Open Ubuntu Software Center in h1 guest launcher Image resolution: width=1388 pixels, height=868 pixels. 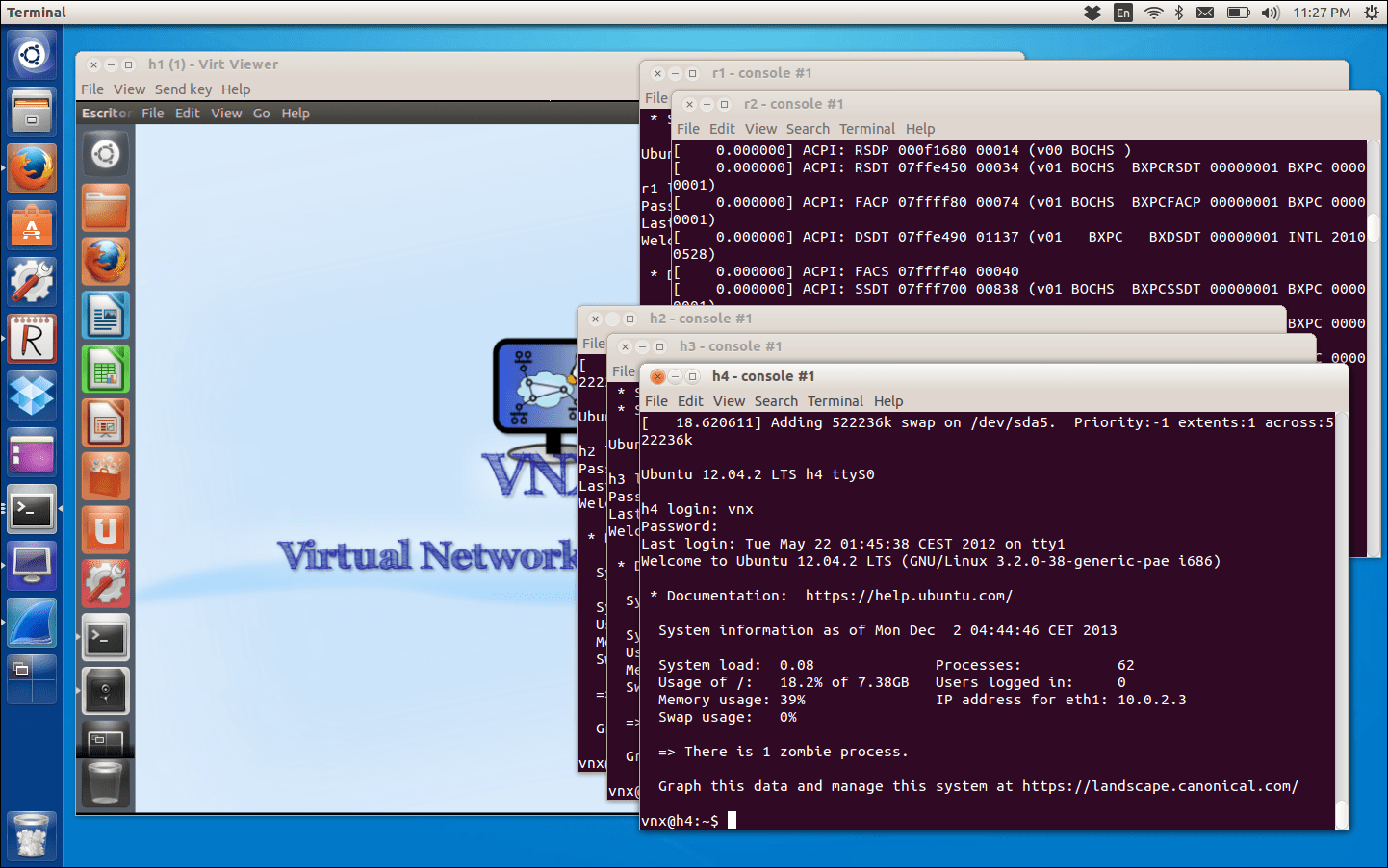(106, 476)
